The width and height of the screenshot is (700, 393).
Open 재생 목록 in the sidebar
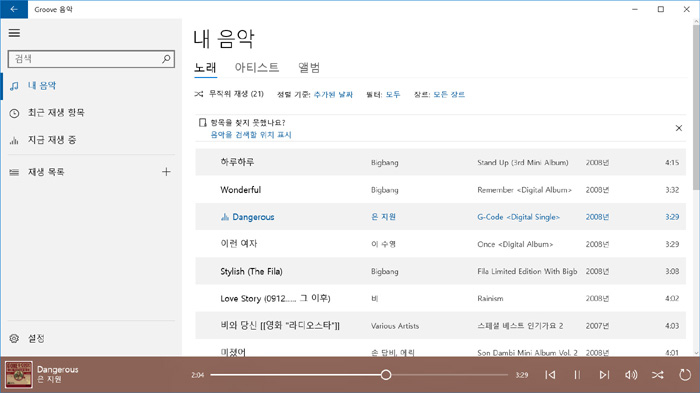click(46, 171)
